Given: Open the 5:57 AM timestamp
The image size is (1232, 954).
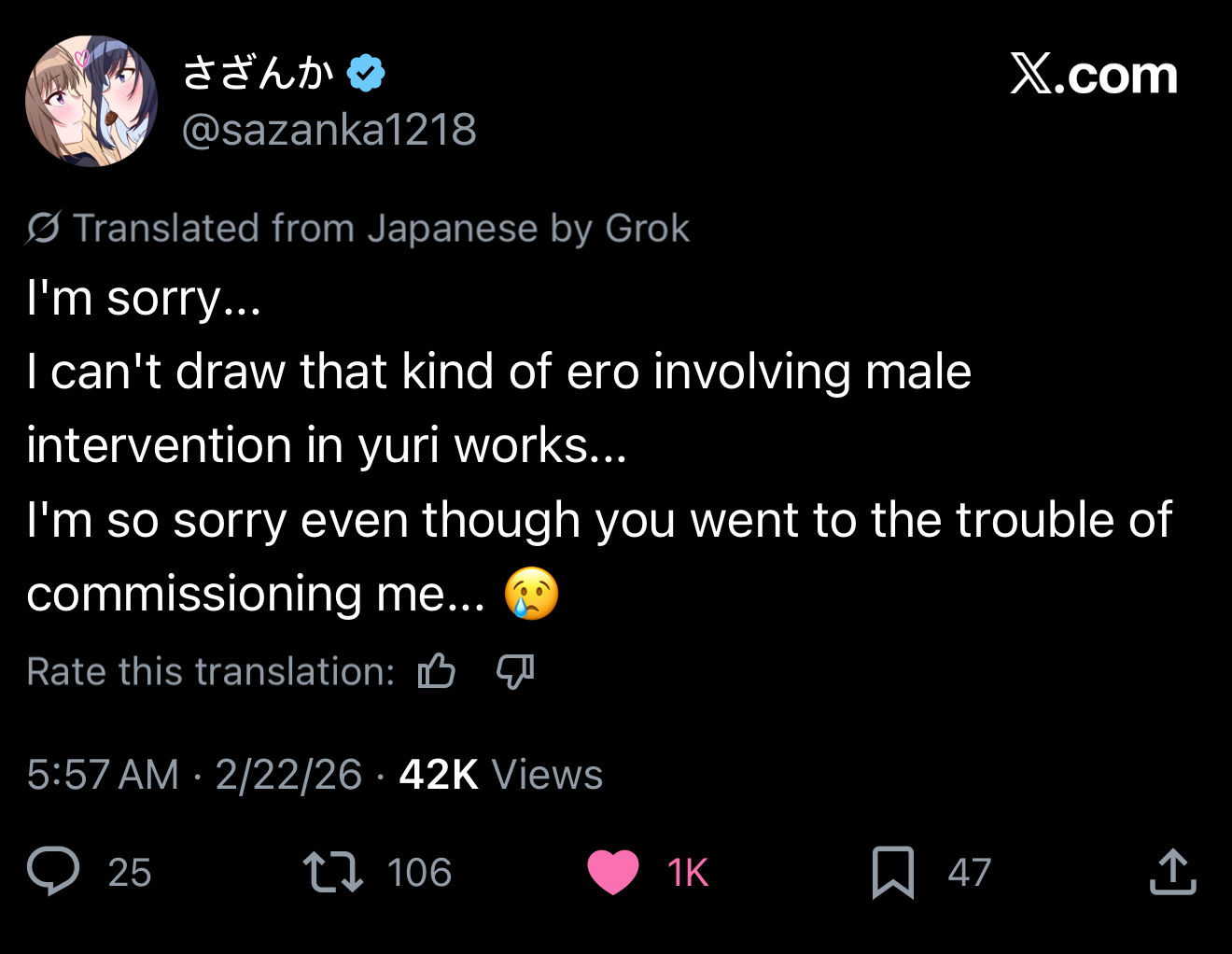Looking at the screenshot, I should [x=103, y=775].
